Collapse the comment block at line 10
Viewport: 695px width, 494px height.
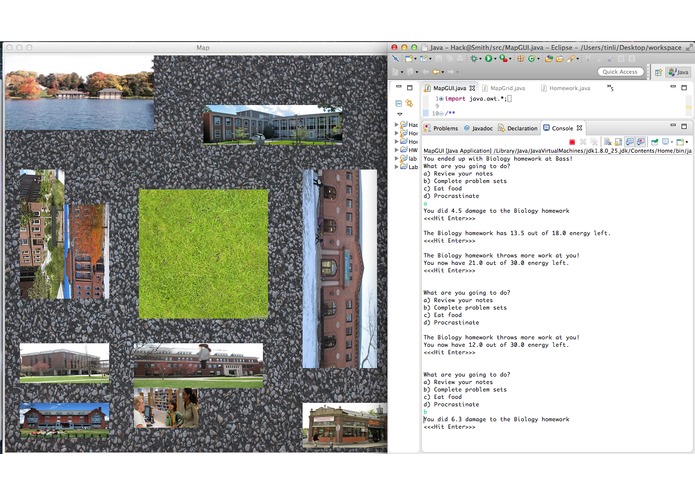pyautogui.click(x=441, y=113)
